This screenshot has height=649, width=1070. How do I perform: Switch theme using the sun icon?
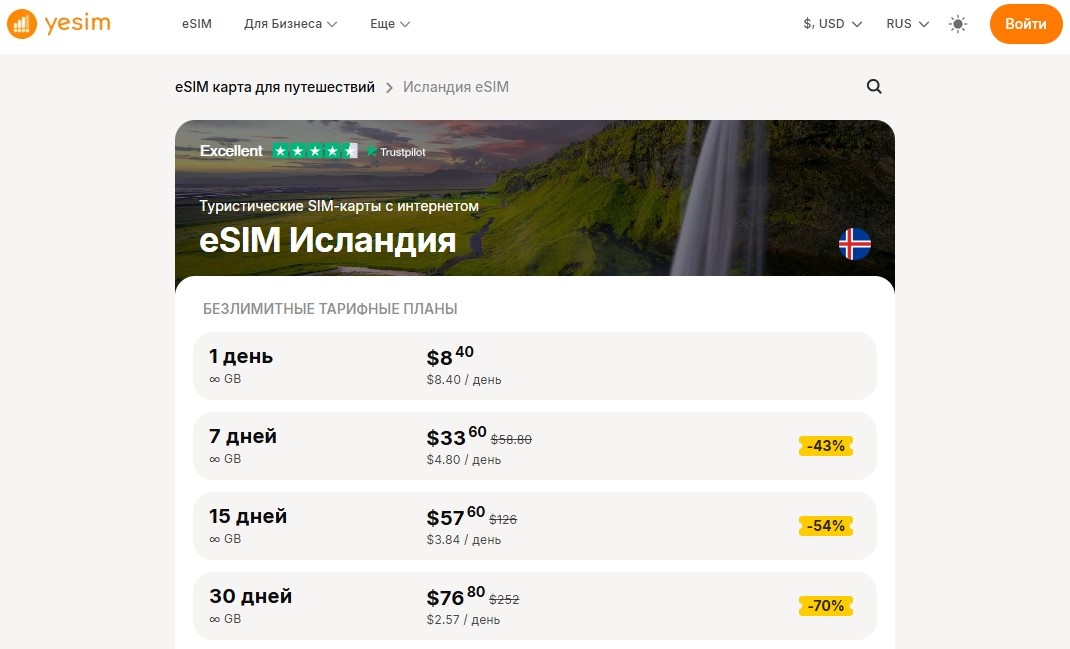957,23
